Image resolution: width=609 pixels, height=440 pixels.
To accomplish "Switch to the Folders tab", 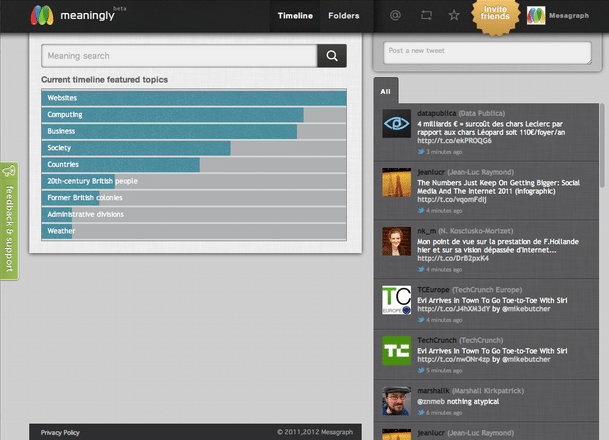I will [x=344, y=16].
